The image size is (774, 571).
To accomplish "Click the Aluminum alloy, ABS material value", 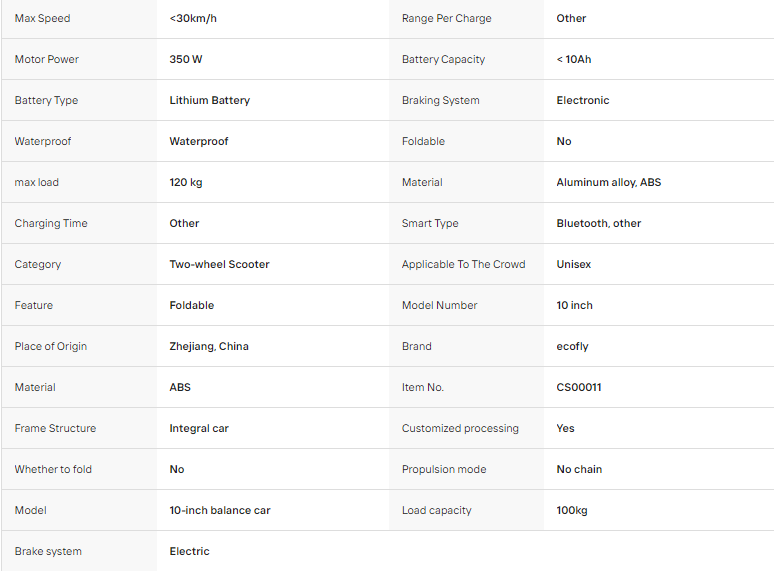I will (x=609, y=182).
